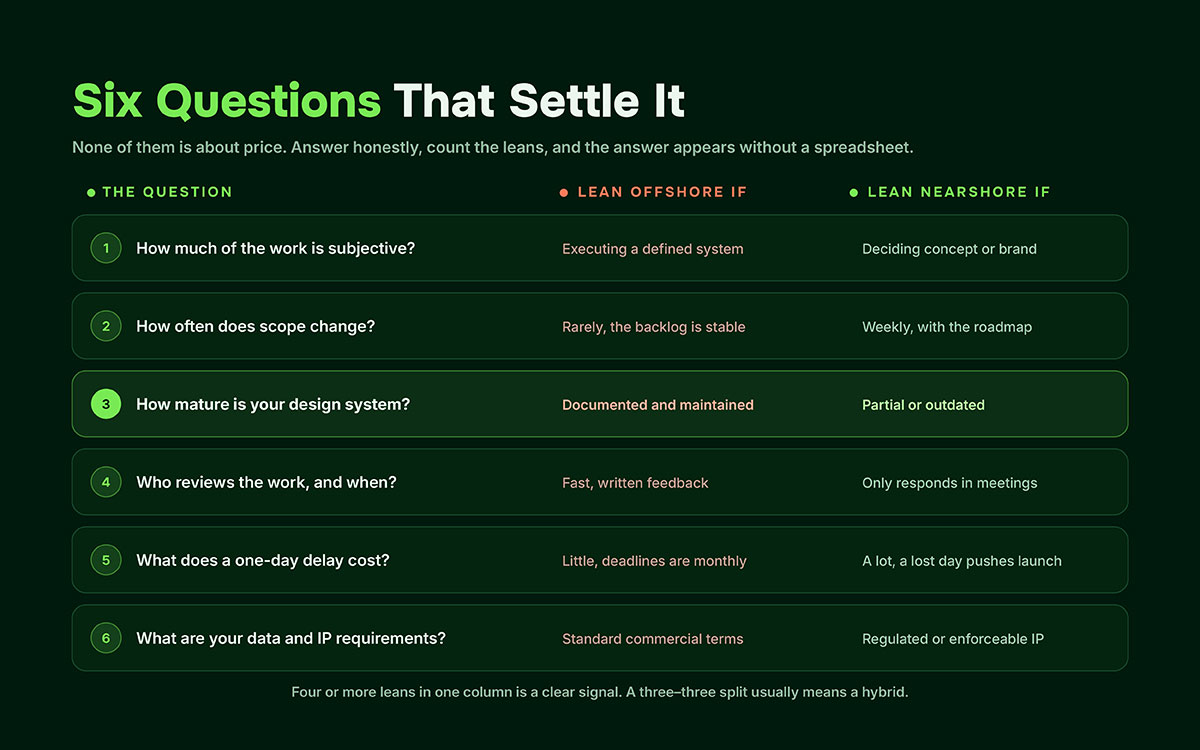Click the green dot beside The Question

pos(91,192)
